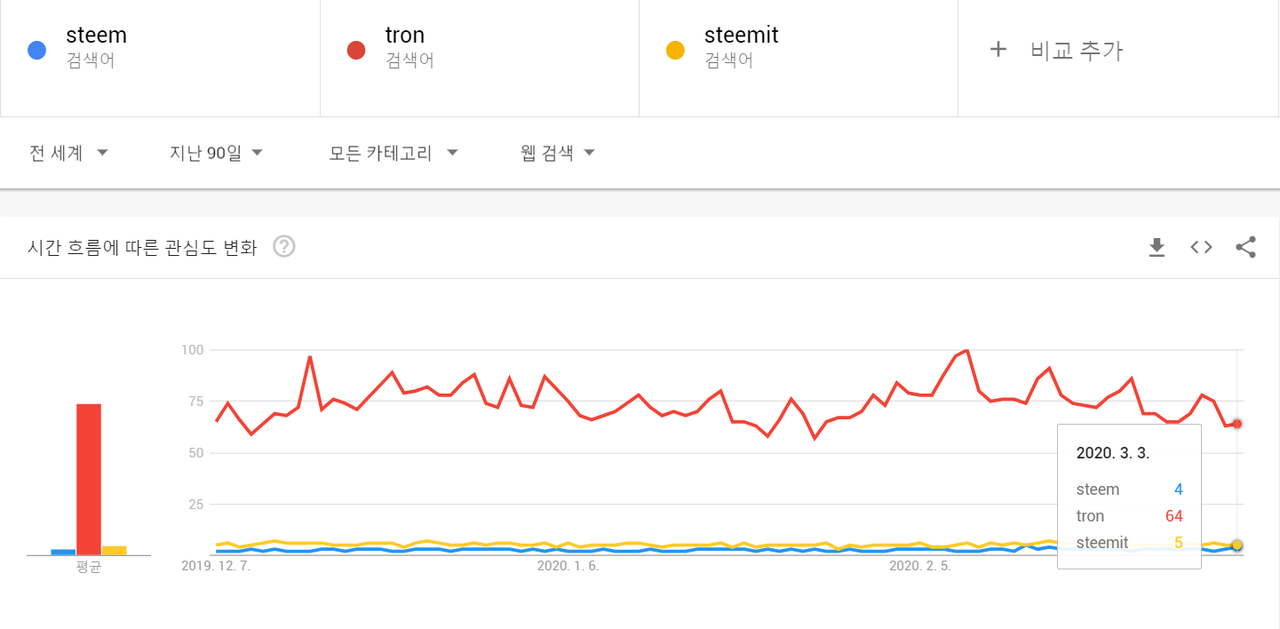This screenshot has width=1280, height=629.
Task: Click the 비교 추가 button
Action: click(1076, 50)
